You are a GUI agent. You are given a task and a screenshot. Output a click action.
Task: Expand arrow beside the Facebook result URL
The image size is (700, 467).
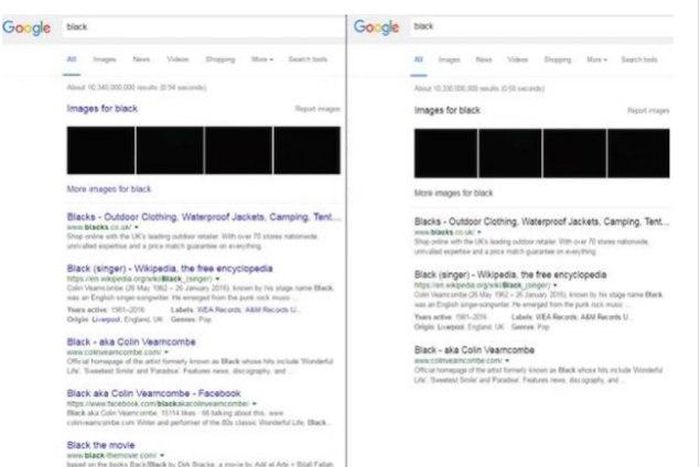[x=254, y=404]
